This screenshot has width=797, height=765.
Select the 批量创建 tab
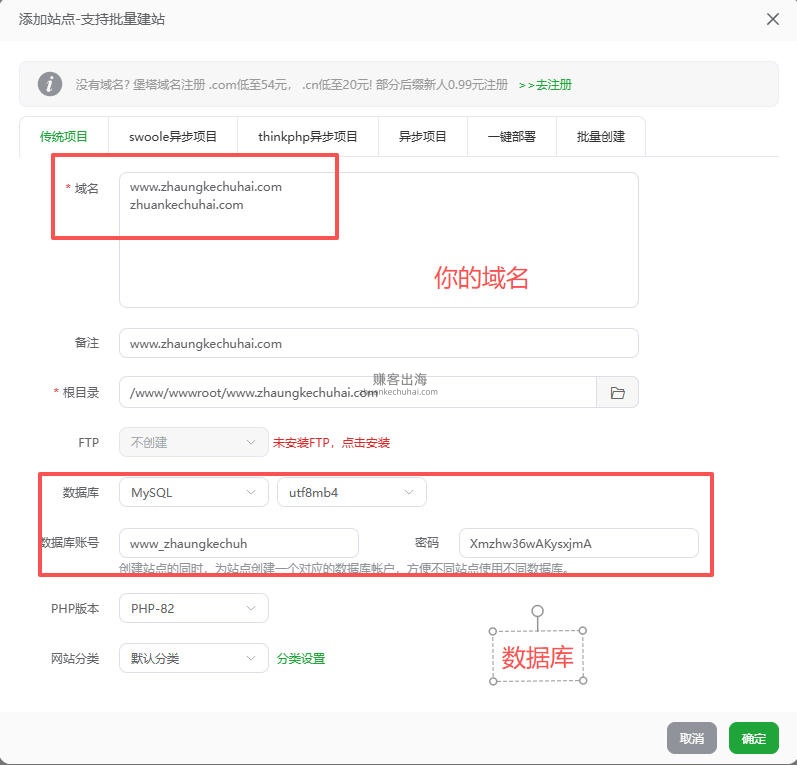pos(600,137)
